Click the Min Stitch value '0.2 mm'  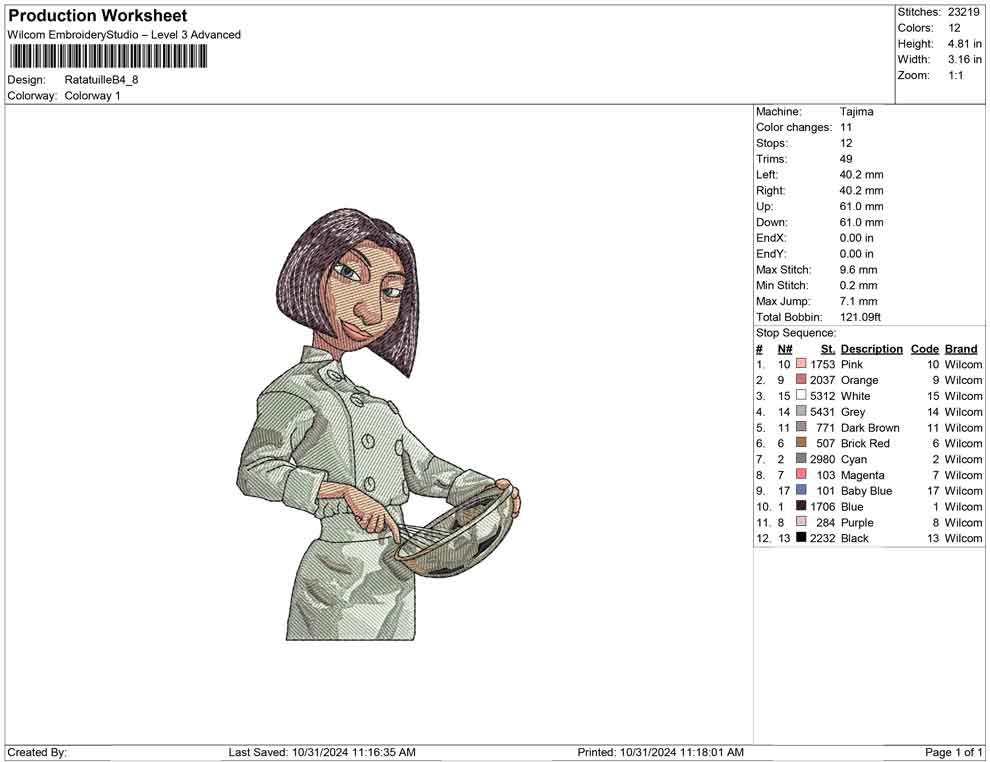tap(859, 285)
